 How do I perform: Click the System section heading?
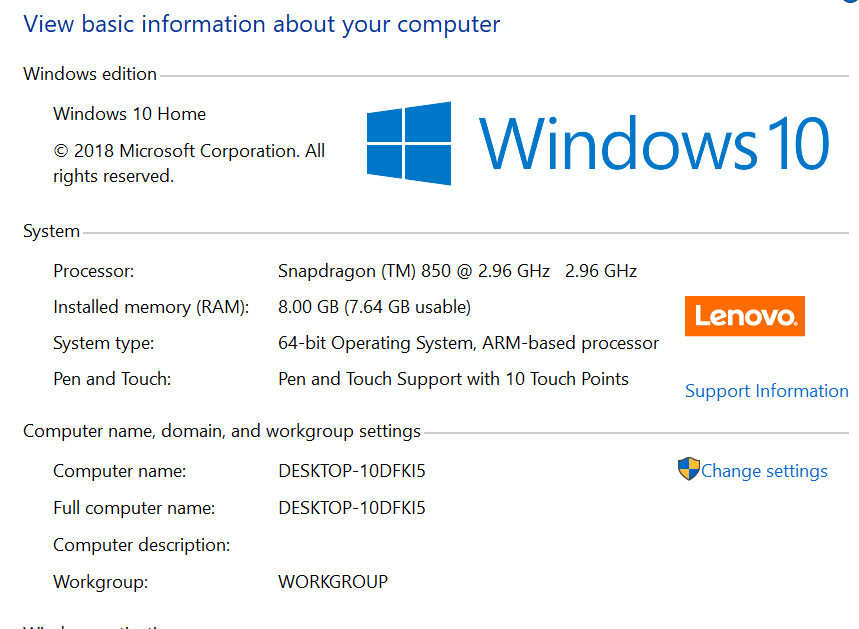[x=51, y=231]
